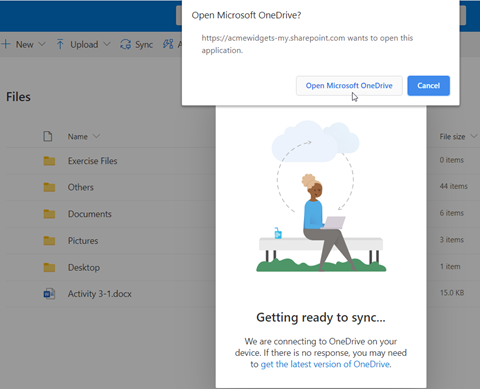The width and height of the screenshot is (480, 389).
Task: Open the Exercise Files folder name
Action: pyautogui.click(x=93, y=161)
